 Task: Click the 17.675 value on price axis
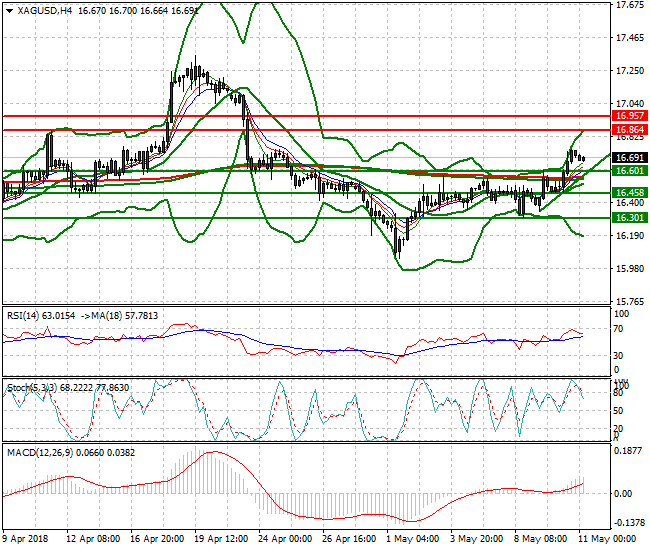click(628, 5)
